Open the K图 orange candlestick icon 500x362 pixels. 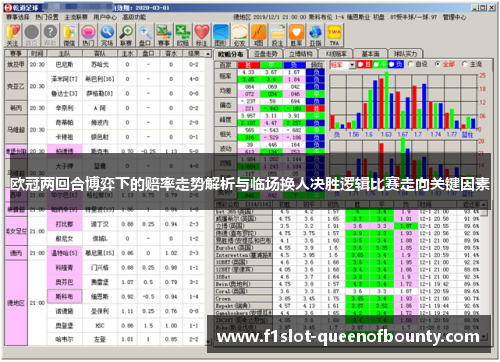pos(258,35)
